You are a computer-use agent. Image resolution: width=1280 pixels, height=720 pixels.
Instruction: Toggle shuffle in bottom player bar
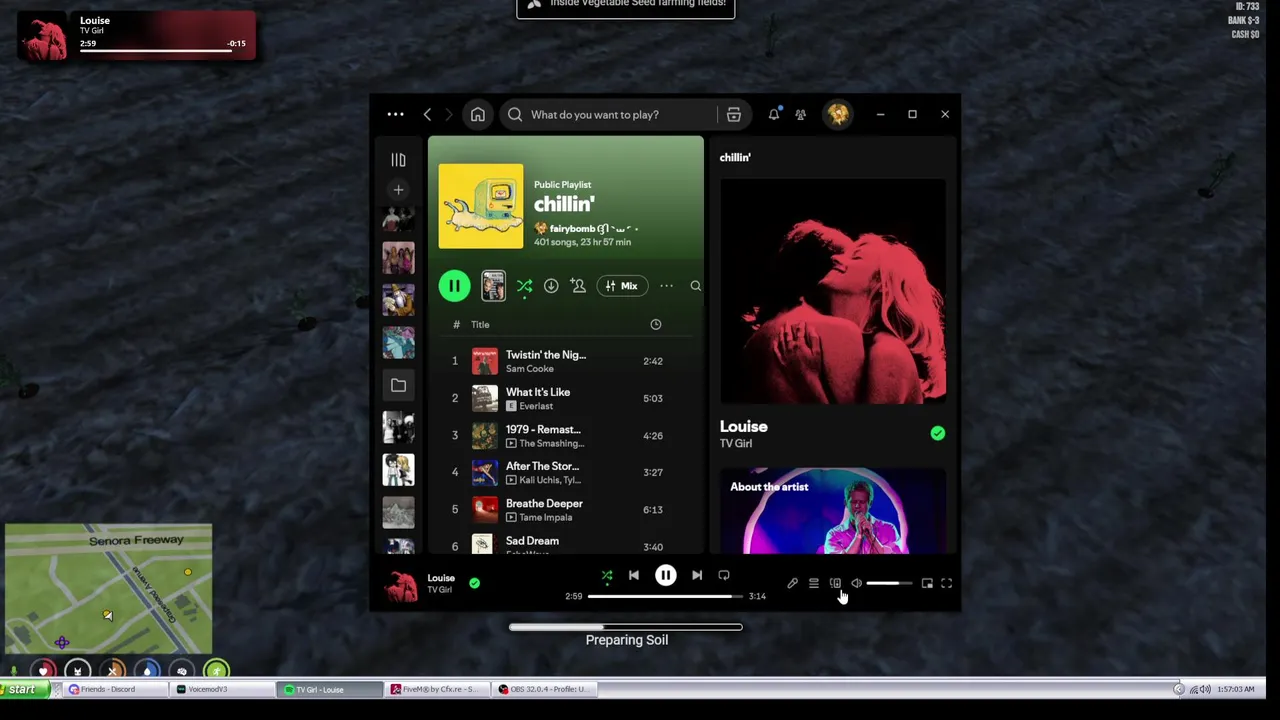(x=607, y=575)
